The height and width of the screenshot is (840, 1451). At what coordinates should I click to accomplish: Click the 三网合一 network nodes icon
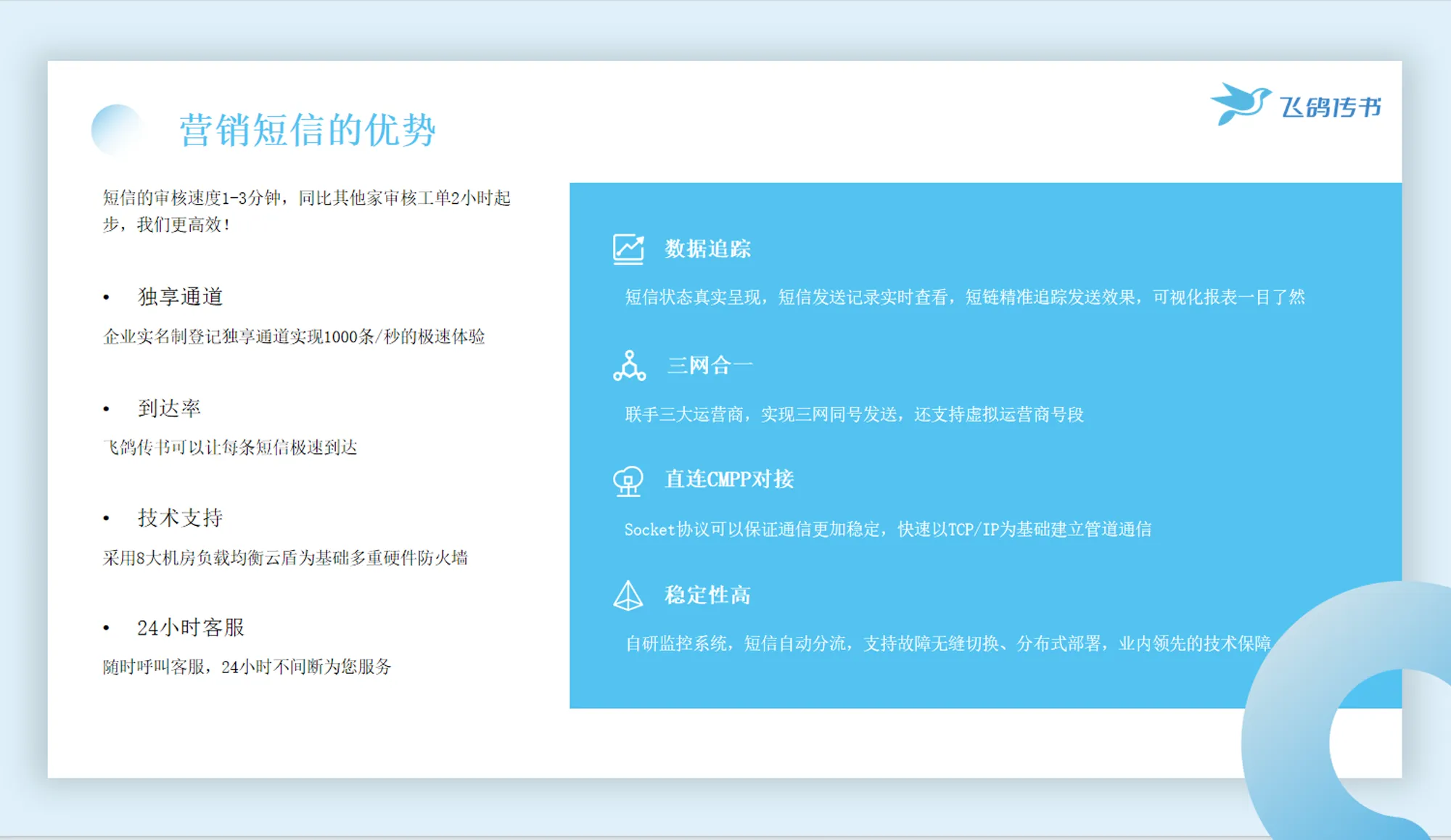629,366
